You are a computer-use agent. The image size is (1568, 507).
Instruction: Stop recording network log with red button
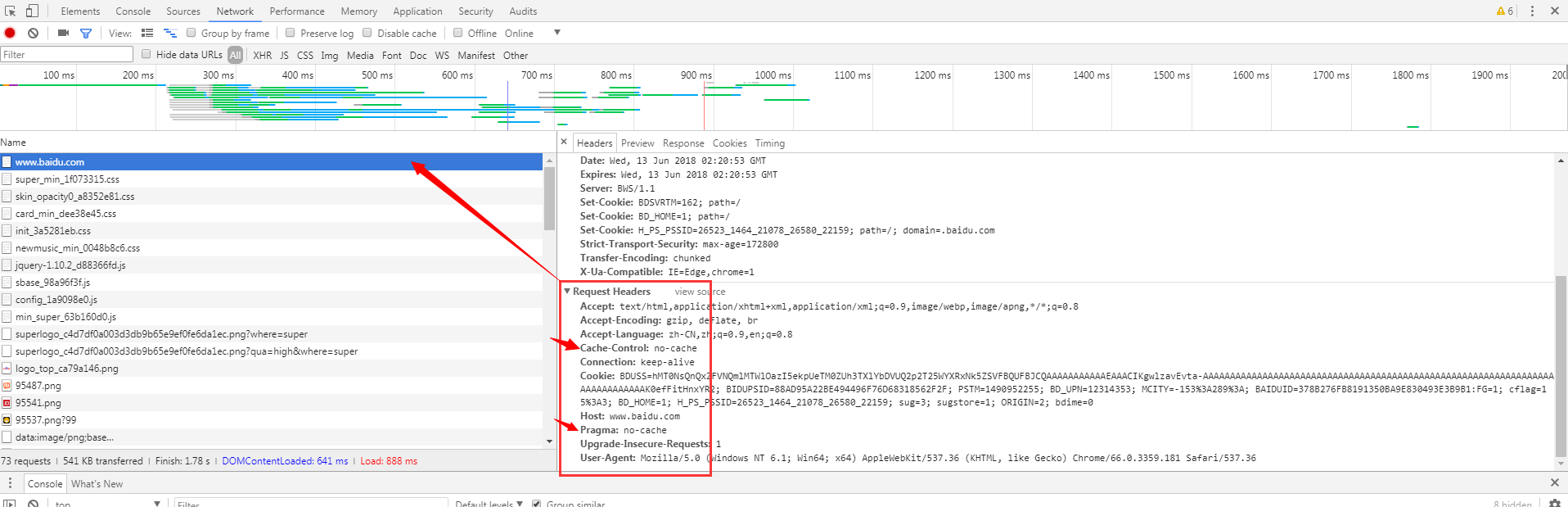click(x=10, y=33)
